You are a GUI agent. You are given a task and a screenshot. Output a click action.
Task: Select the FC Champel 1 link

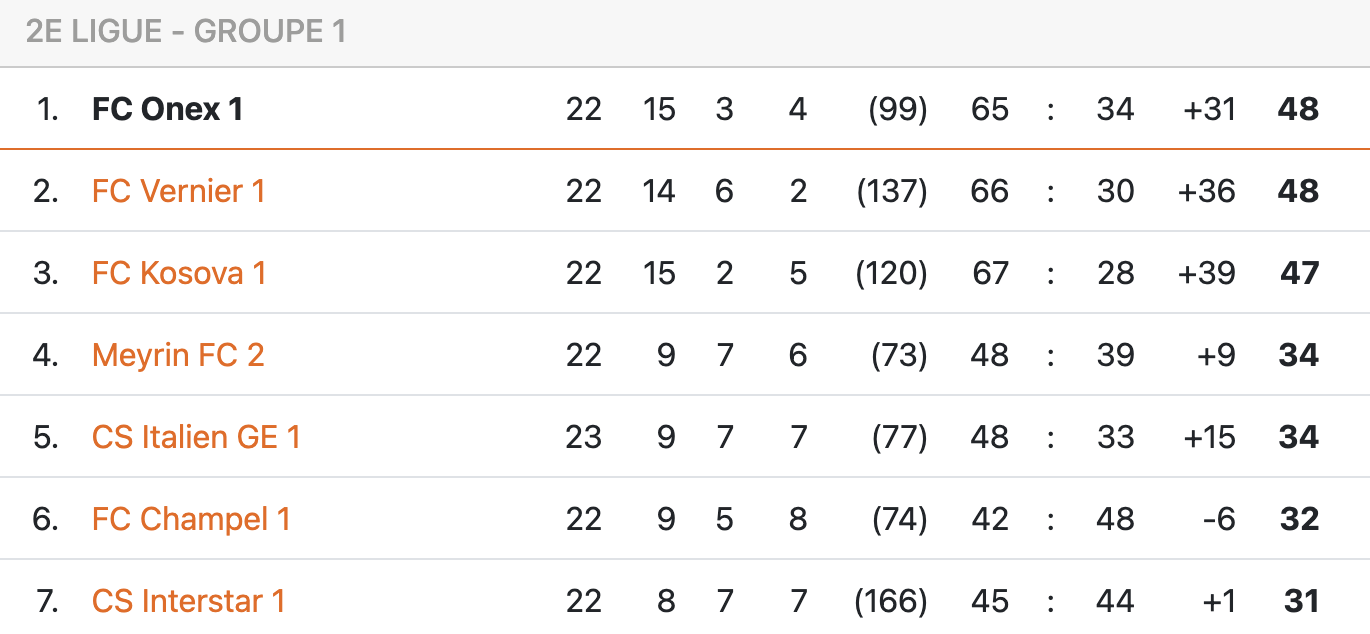coord(191,519)
